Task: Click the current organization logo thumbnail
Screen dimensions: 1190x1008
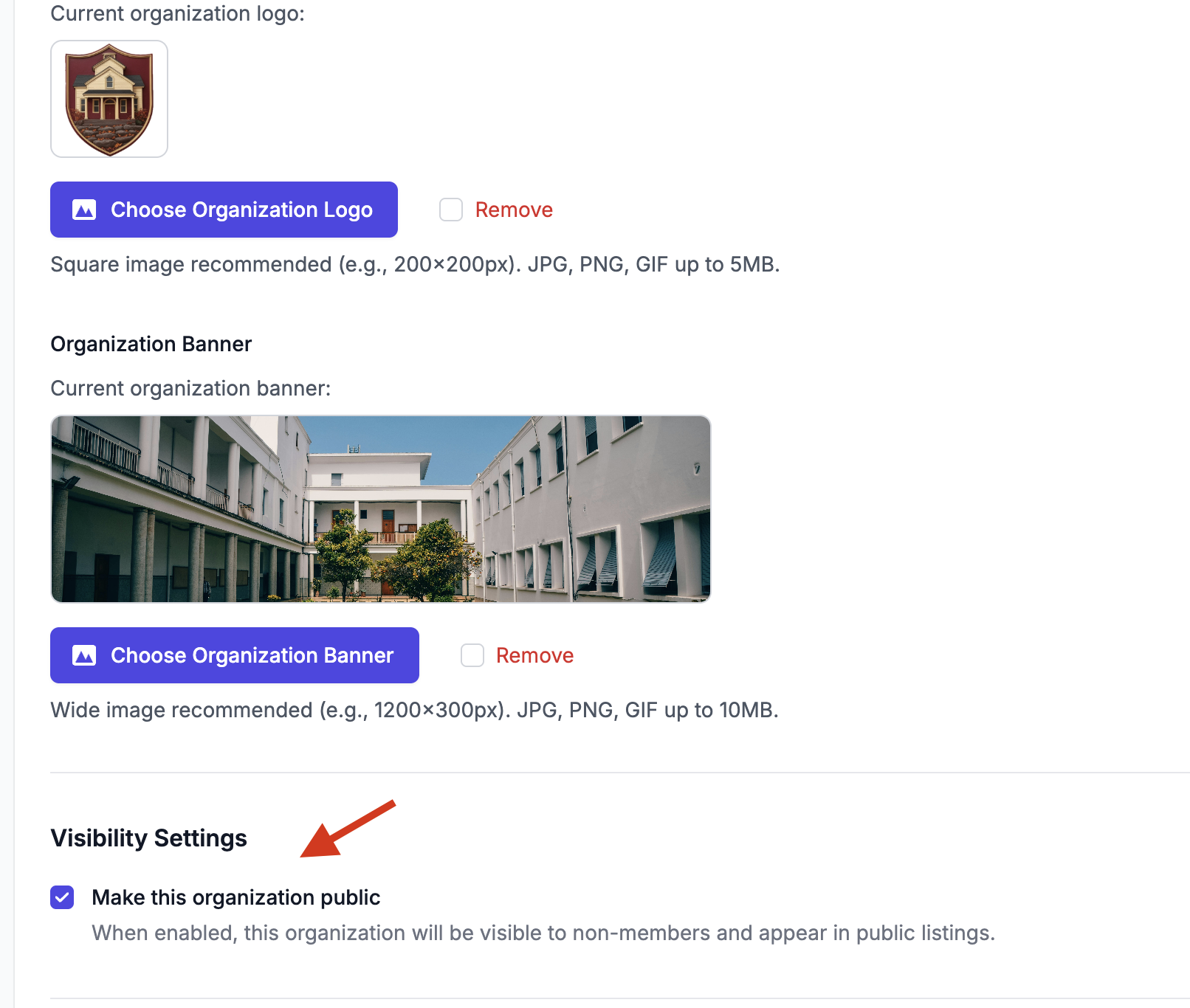Action: click(109, 99)
